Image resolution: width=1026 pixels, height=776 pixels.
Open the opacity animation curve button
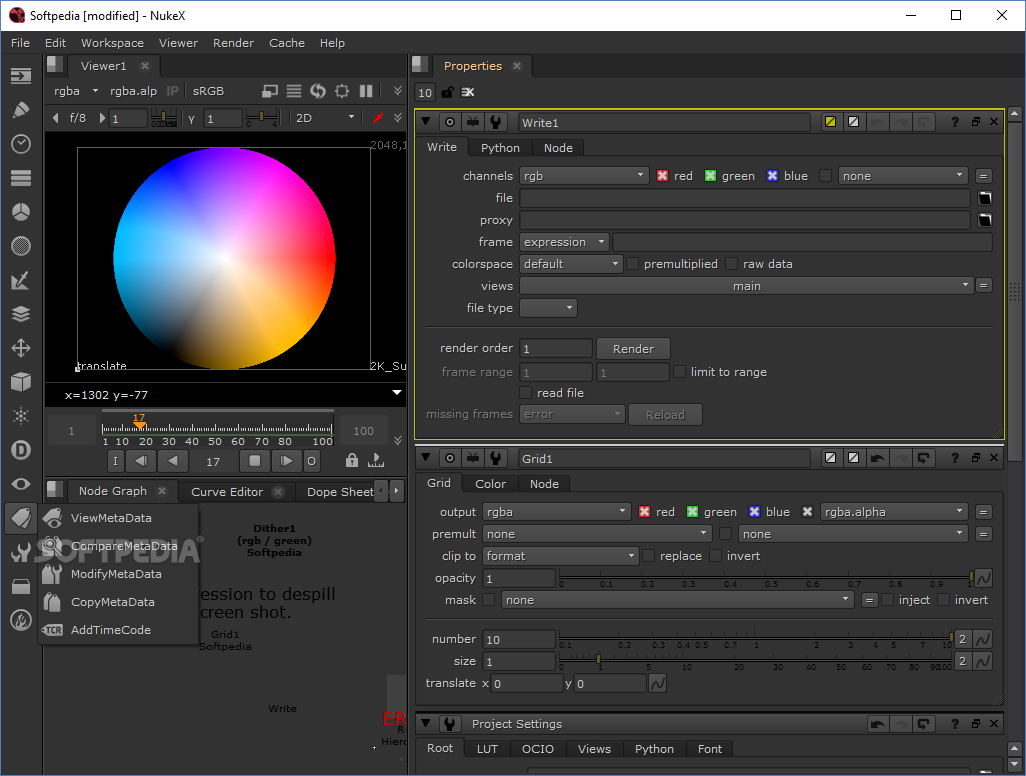pos(983,578)
